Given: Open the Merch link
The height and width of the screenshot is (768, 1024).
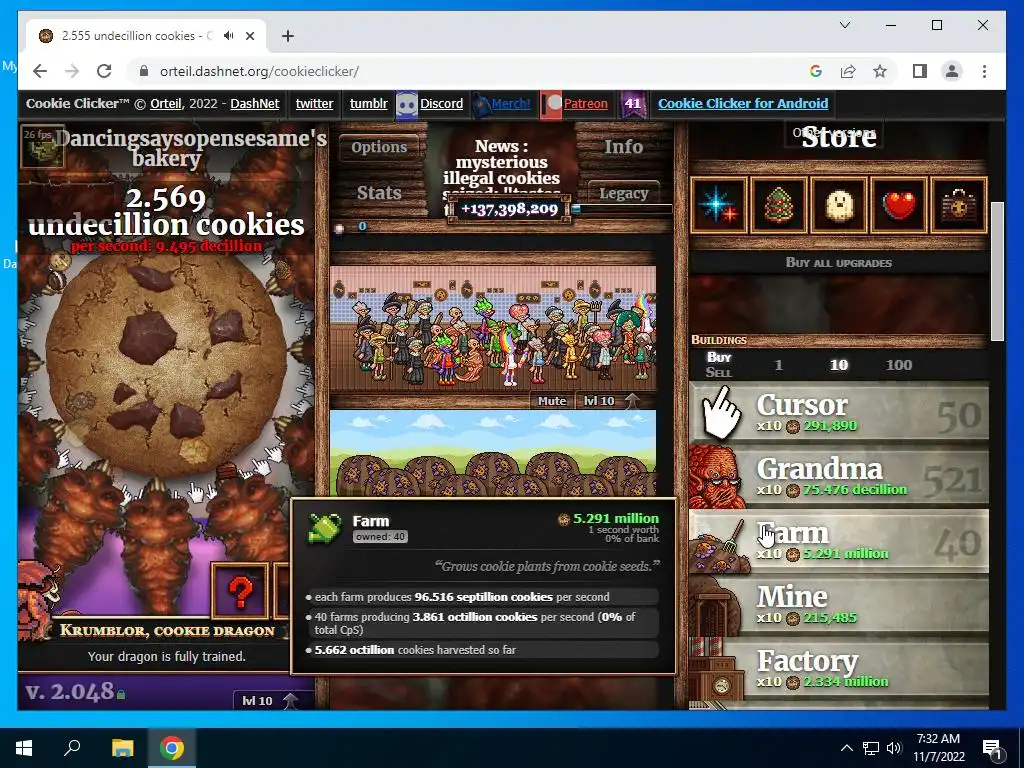Looking at the screenshot, I should pyautogui.click(x=511, y=104).
